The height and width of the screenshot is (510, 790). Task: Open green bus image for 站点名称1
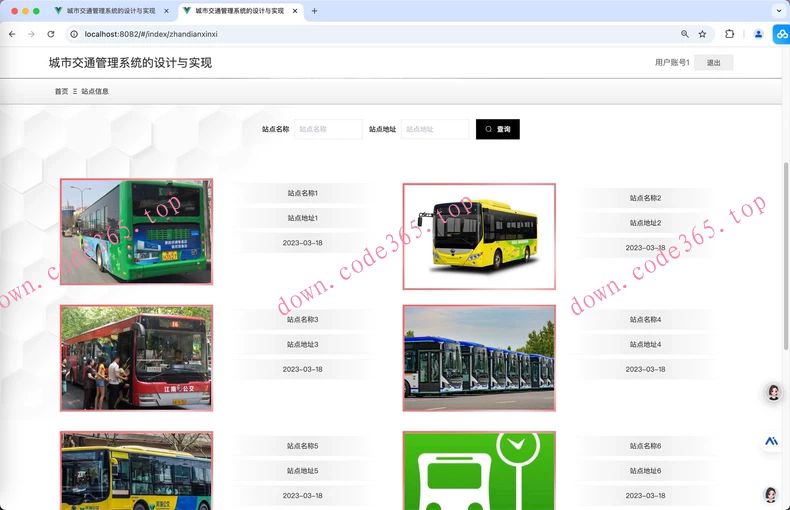(x=137, y=232)
